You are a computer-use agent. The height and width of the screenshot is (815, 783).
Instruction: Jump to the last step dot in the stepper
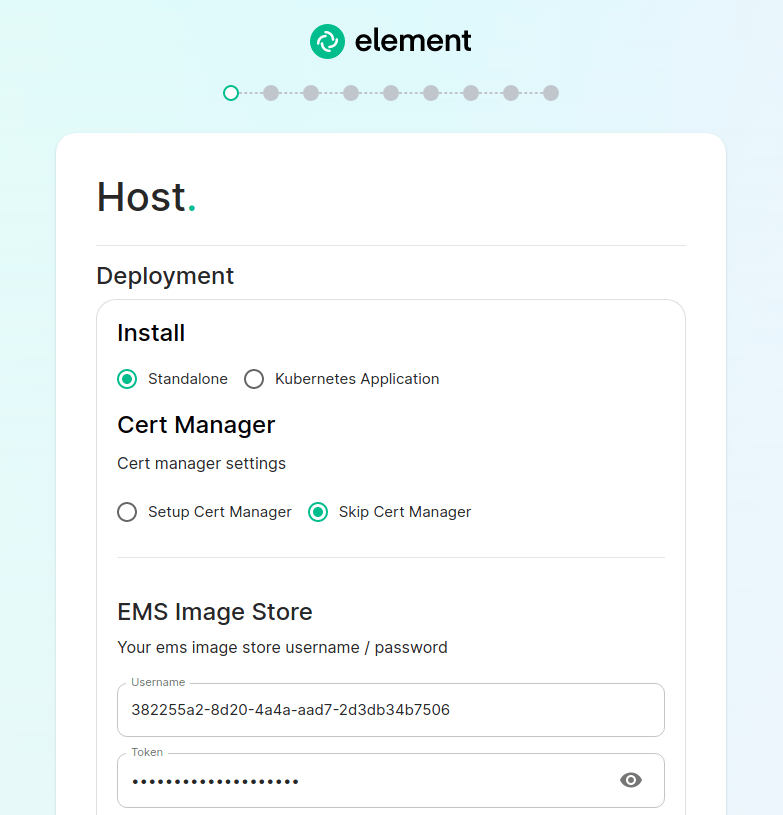click(x=551, y=93)
